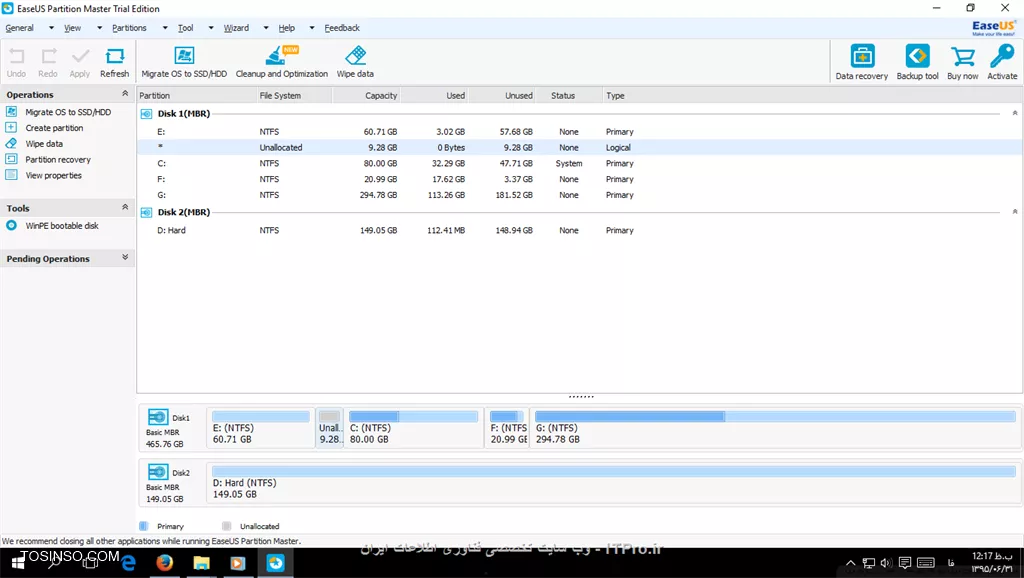
Task: Open the General menu
Action: [x=20, y=28]
